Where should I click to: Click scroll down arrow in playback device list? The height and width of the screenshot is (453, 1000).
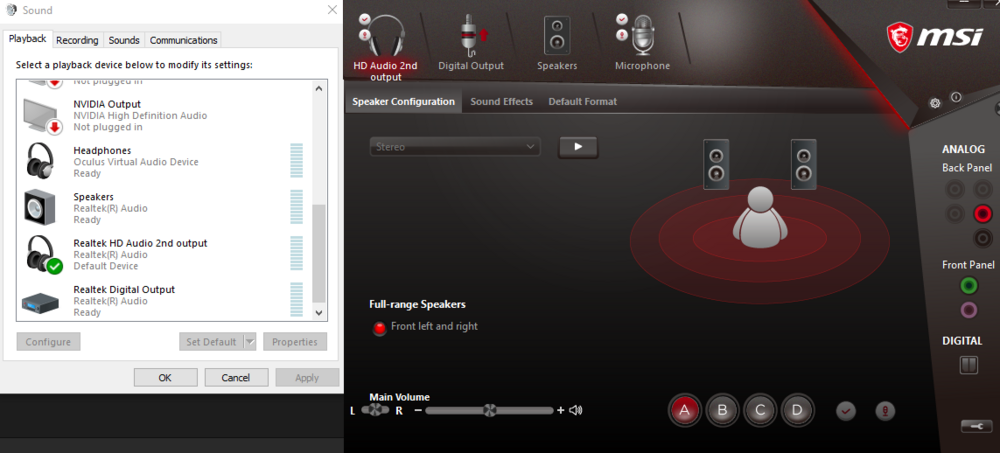coord(319,313)
